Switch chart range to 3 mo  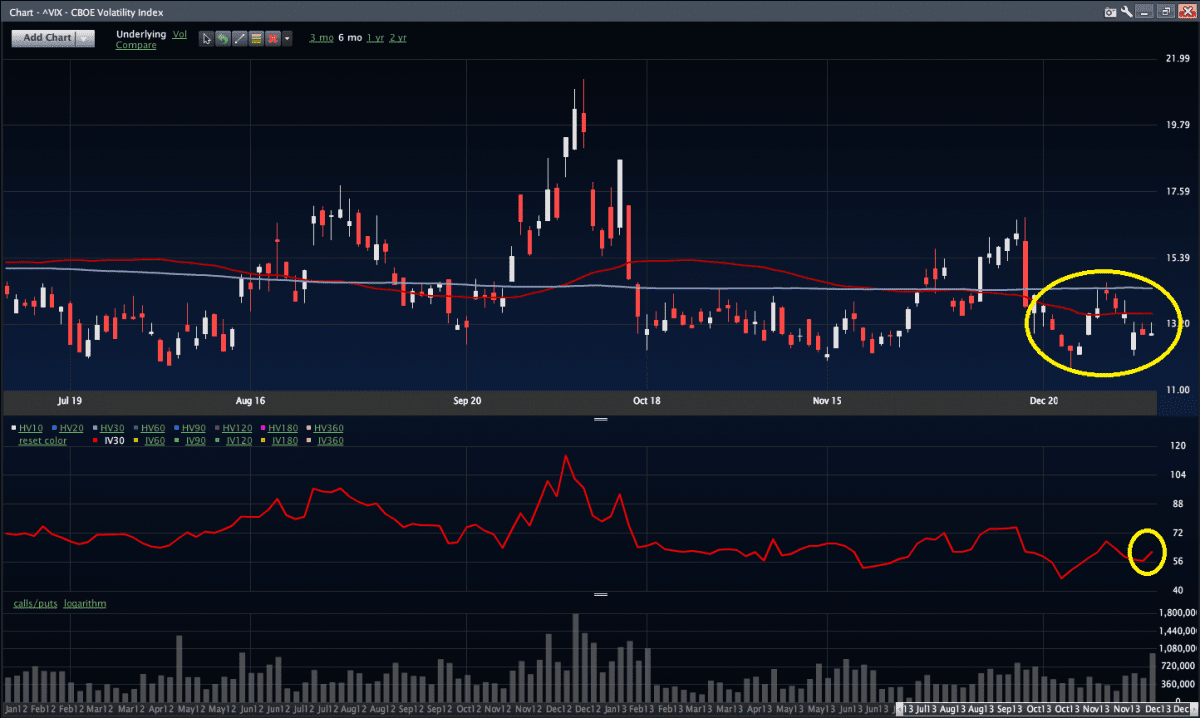click(321, 37)
